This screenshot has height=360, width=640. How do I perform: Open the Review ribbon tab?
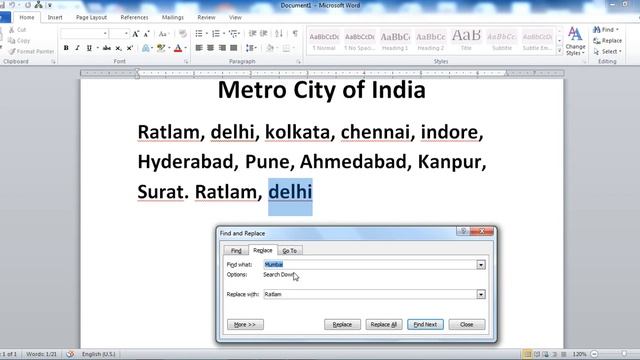(x=207, y=18)
